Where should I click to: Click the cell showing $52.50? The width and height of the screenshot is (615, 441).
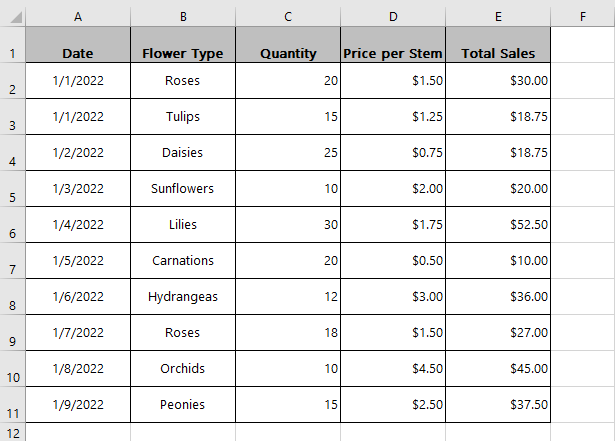point(498,225)
